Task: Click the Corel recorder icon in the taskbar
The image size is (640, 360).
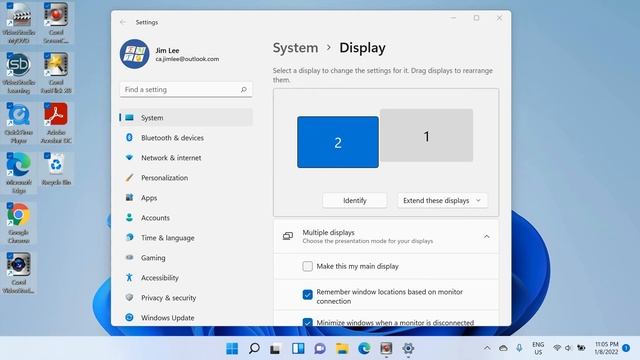Action: (x=386, y=349)
